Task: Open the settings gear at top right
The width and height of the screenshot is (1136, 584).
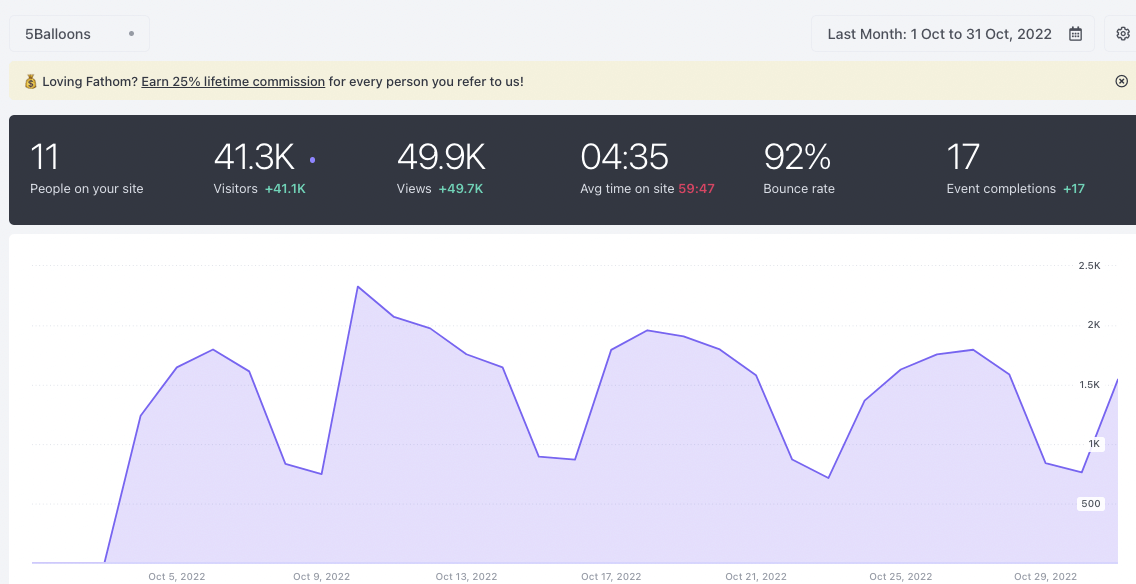Action: coord(1122,33)
